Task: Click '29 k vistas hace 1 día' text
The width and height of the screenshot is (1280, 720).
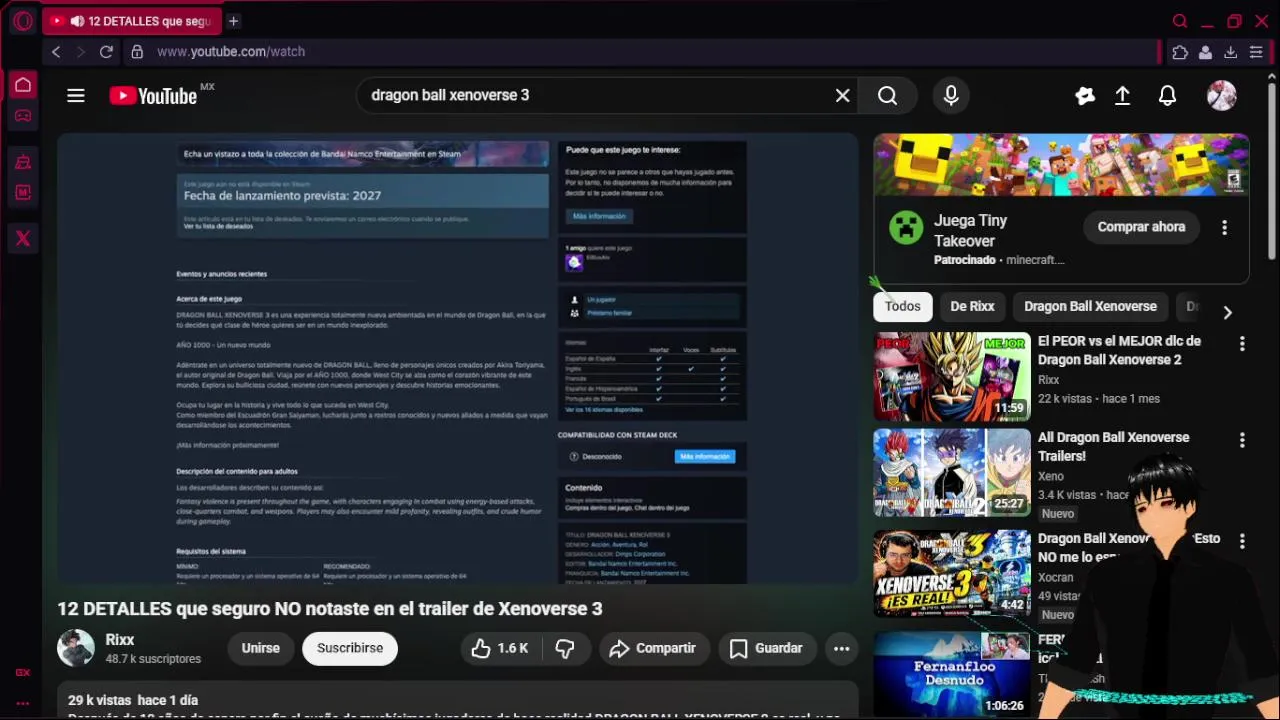Action: pos(133,700)
